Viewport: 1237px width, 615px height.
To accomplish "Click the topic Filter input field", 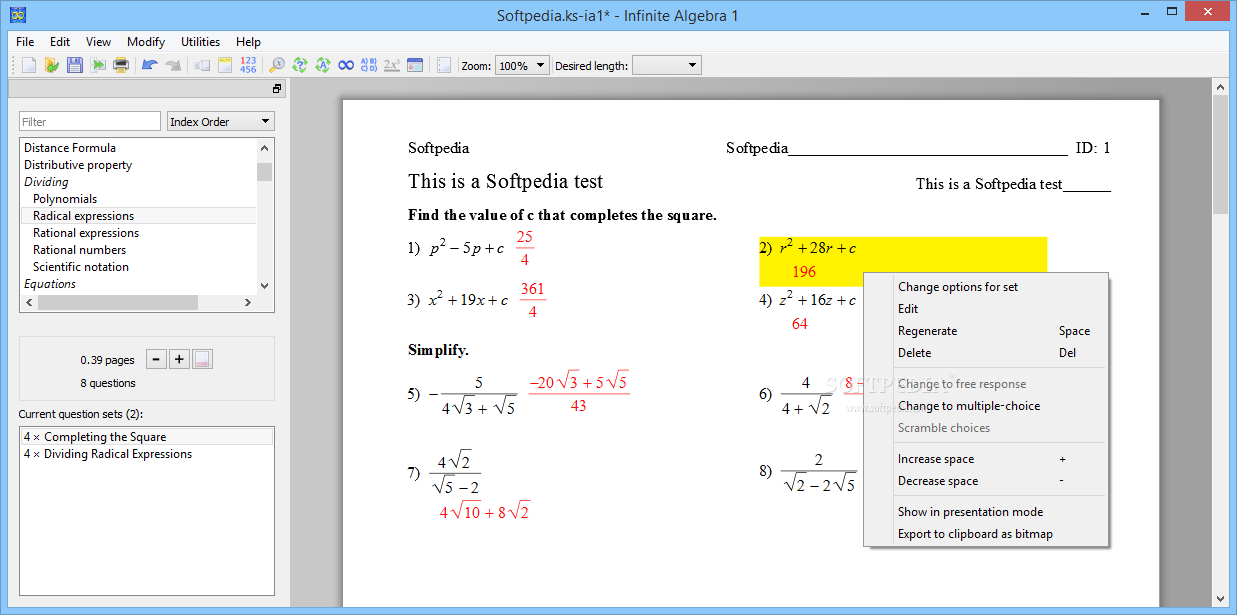I will pyautogui.click(x=90, y=121).
